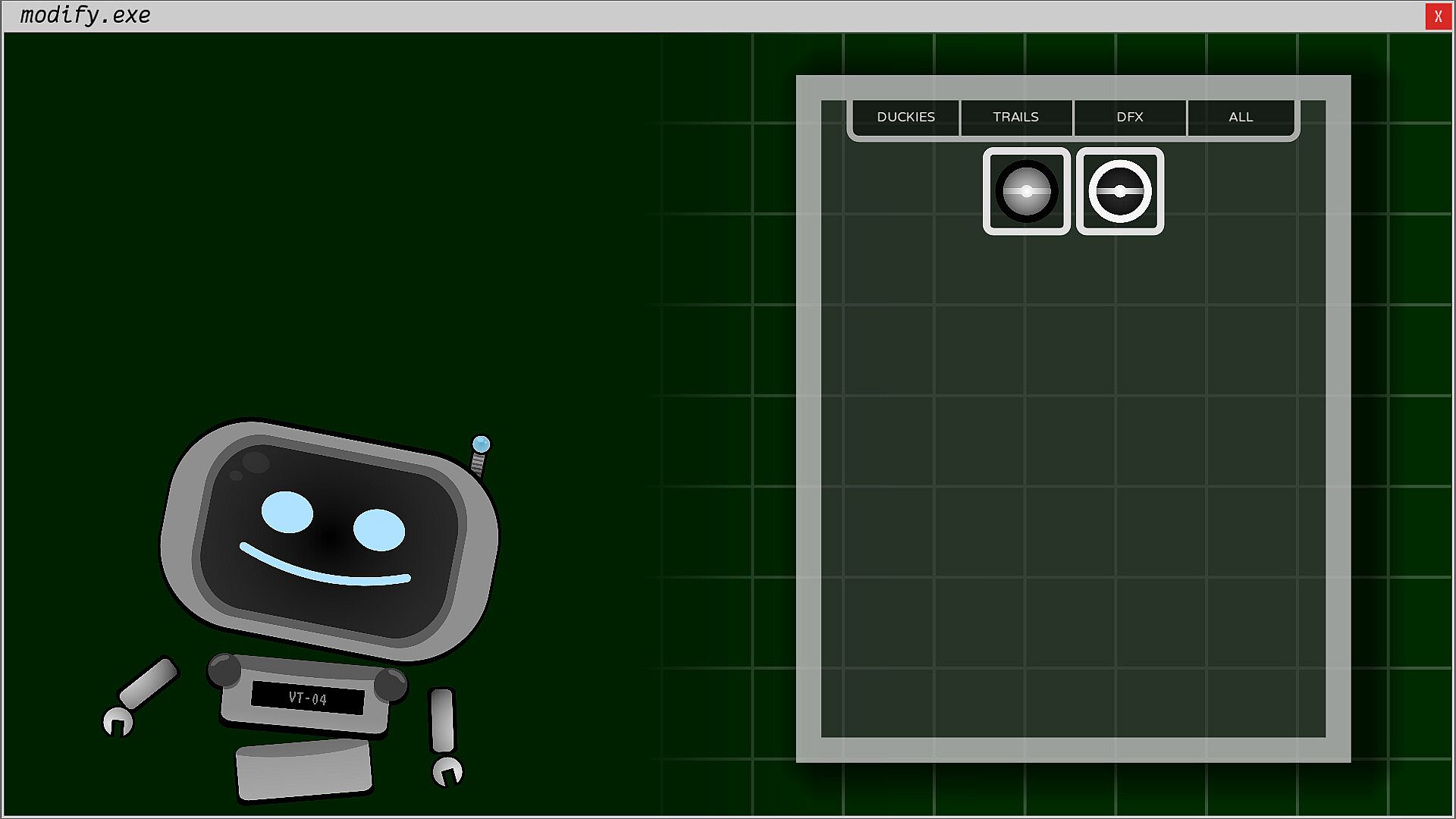Click the robot's left shoulder joint
The width and height of the screenshot is (1456, 819).
coord(224,670)
